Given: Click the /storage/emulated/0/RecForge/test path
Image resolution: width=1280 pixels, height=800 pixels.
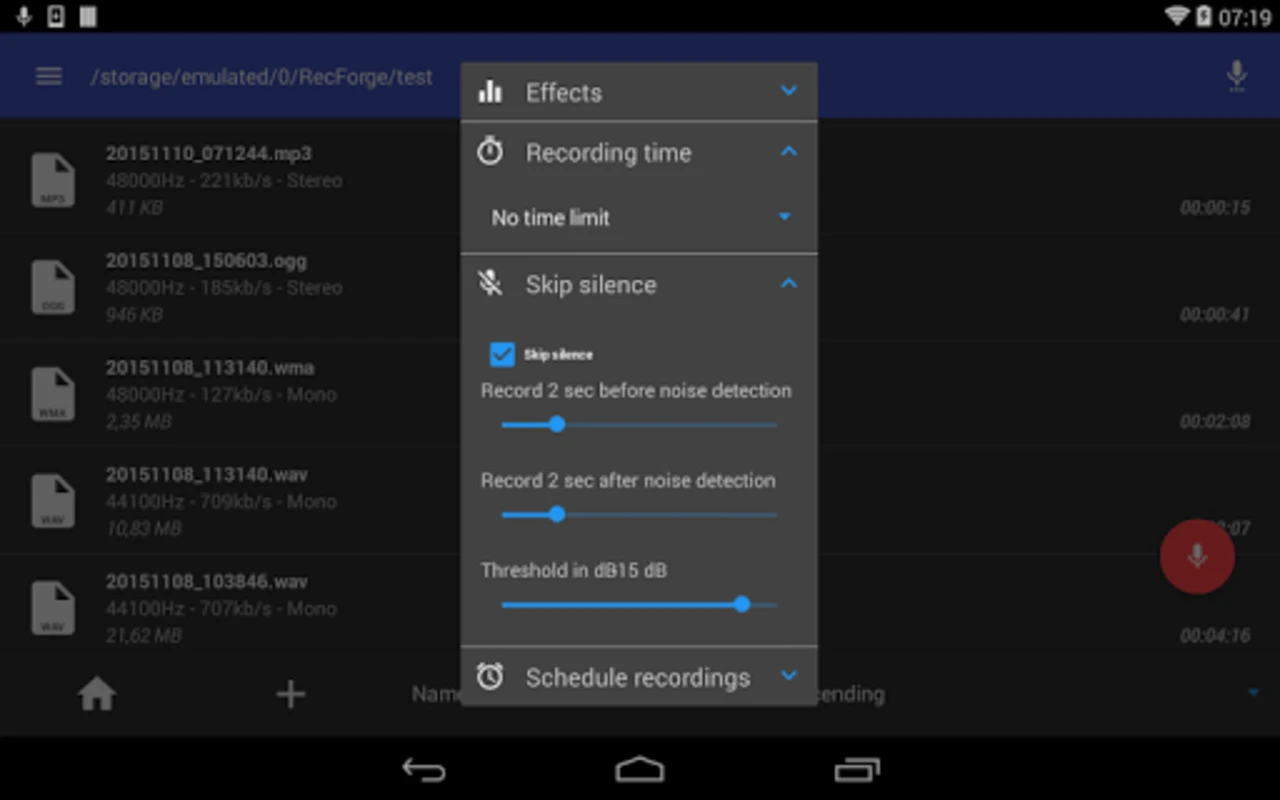Looking at the screenshot, I should (x=262, y=77).
